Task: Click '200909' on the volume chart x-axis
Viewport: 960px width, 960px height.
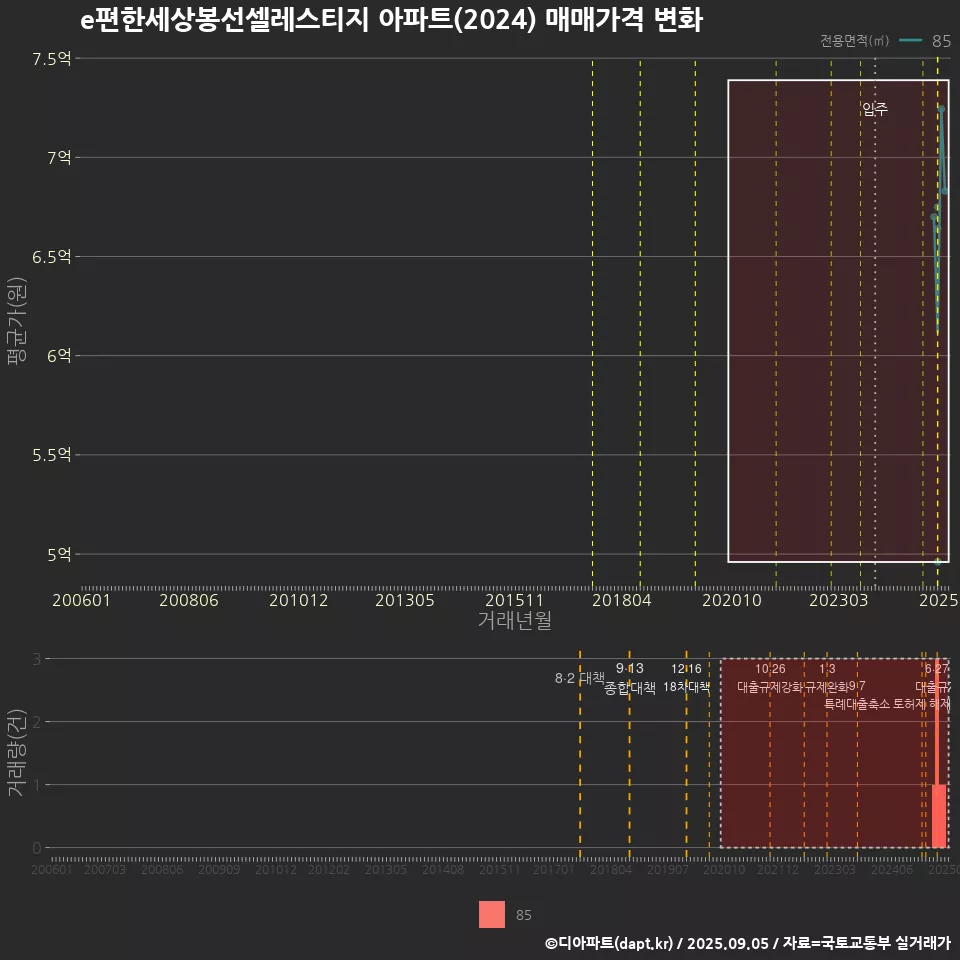Action: (219, 869)
